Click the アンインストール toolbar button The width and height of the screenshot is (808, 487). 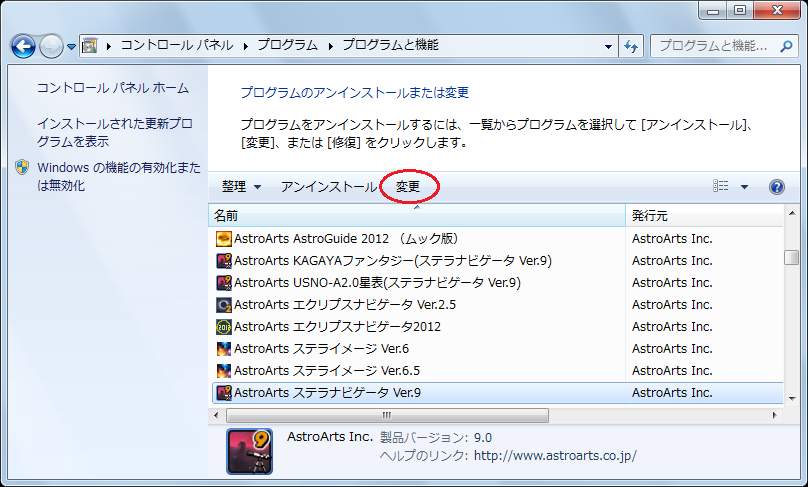329,187
